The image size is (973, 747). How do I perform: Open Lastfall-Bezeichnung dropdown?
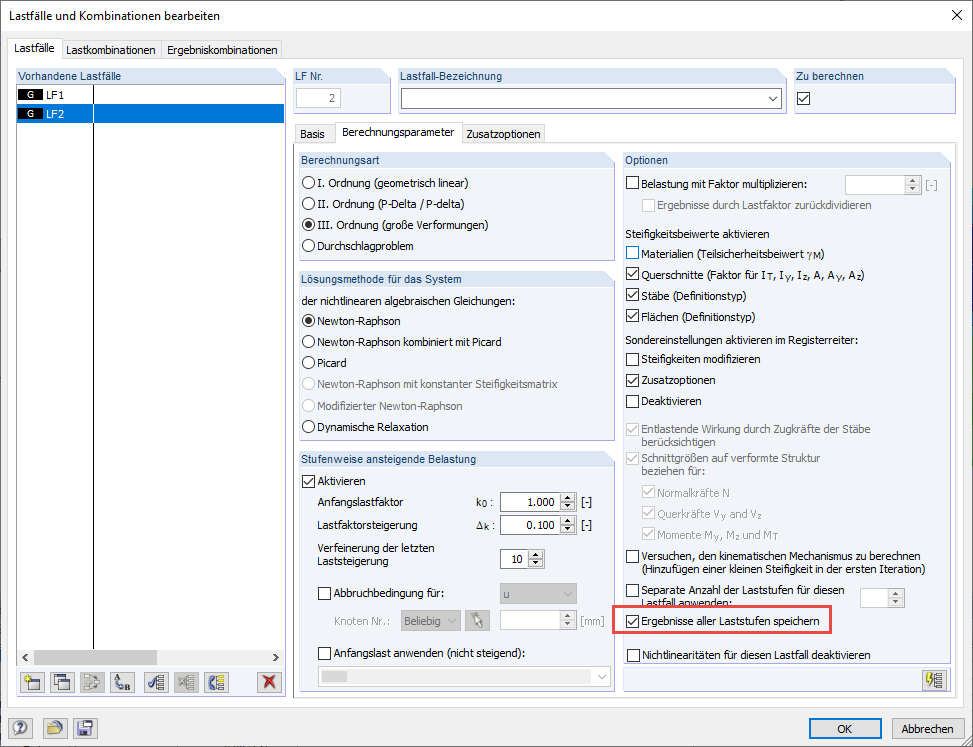pyautogui.click(x=773, y=99)
